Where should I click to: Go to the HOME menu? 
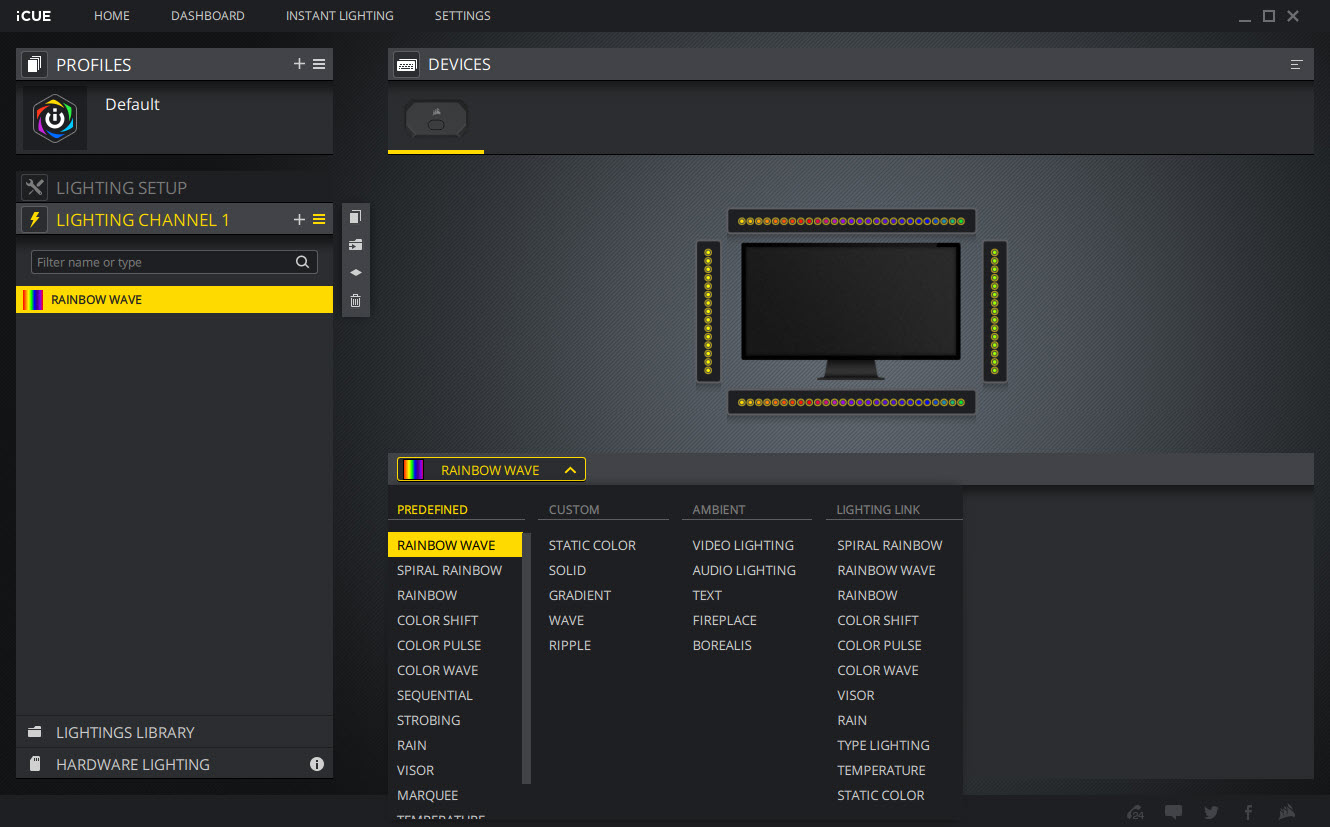(112, 16)
